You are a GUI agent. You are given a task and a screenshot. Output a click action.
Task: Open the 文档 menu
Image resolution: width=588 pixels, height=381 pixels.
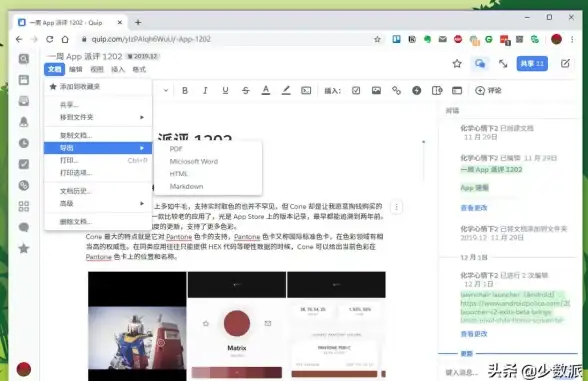[x=54, y=69]
